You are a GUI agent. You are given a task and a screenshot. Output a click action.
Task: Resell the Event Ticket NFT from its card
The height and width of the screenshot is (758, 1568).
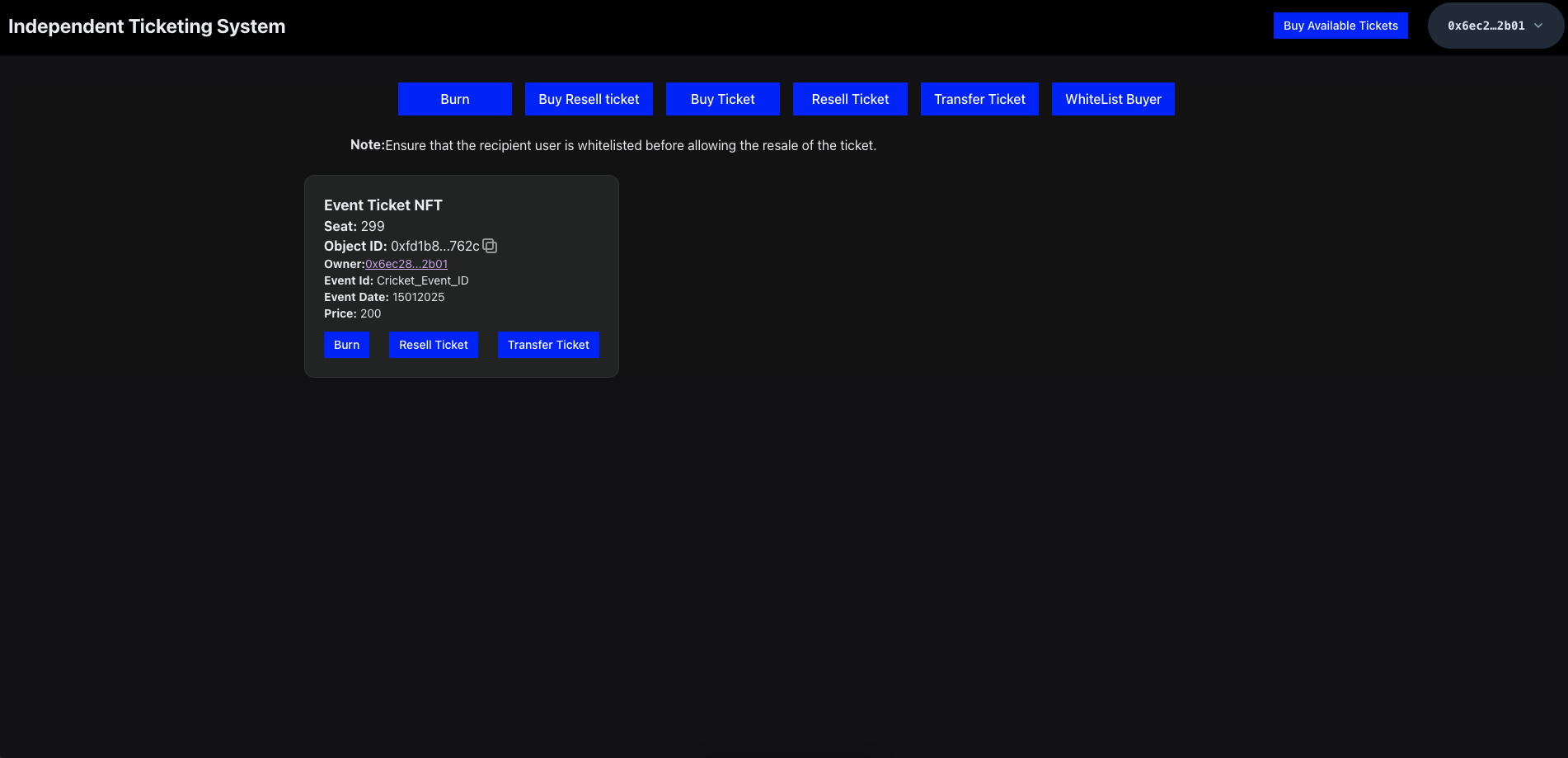[x=433, y=344]
